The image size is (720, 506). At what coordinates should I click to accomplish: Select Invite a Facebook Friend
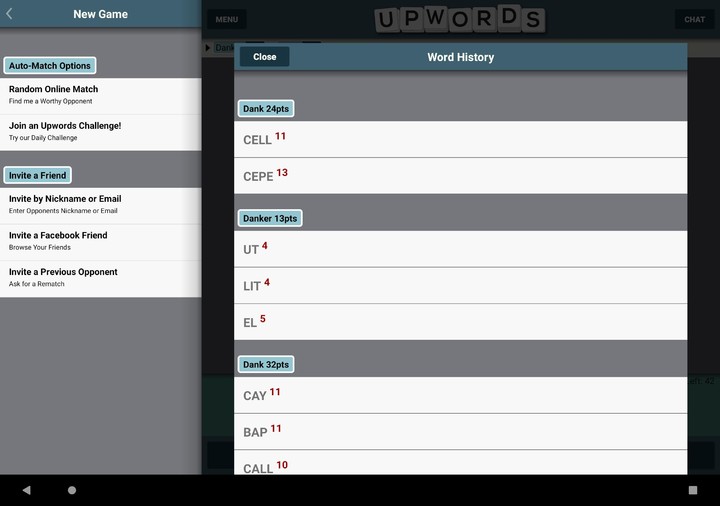click(100, 241)
